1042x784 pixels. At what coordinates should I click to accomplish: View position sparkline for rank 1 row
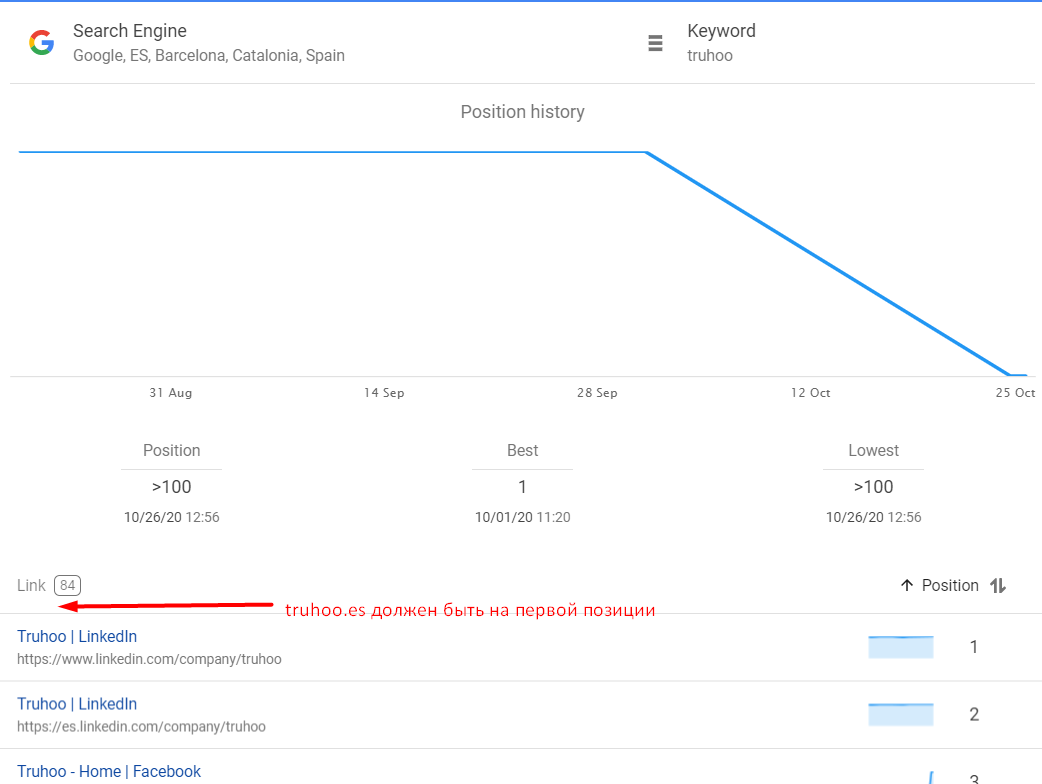[901, 647]
